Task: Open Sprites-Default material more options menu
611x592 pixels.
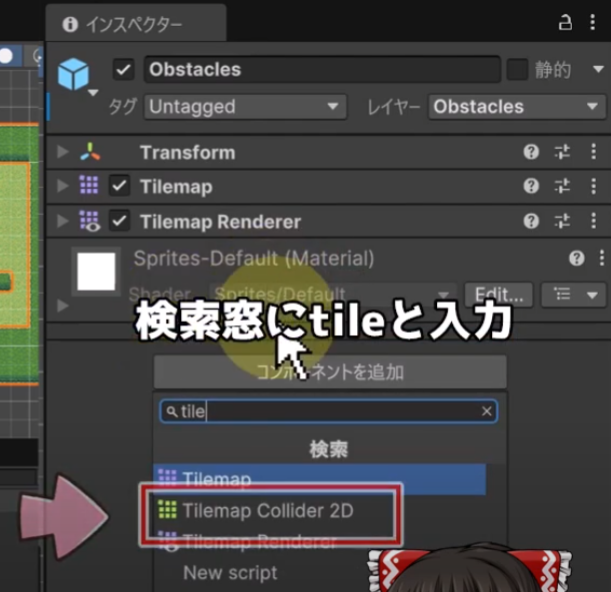Action: (602, 258)
